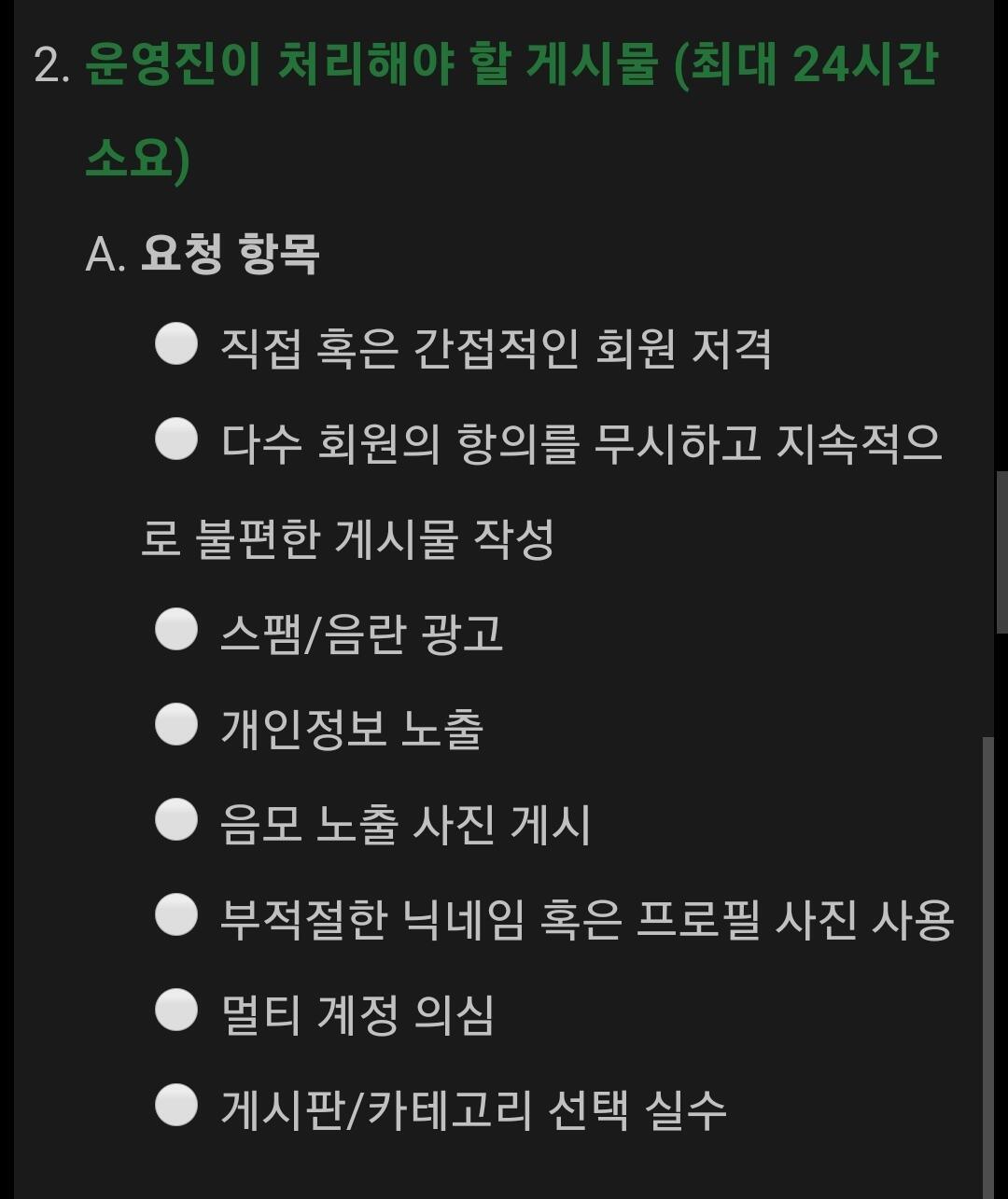
Task: Select the 'A. 요청 항목' subheading
Action: pyautogui.click(x=202, y=252)
